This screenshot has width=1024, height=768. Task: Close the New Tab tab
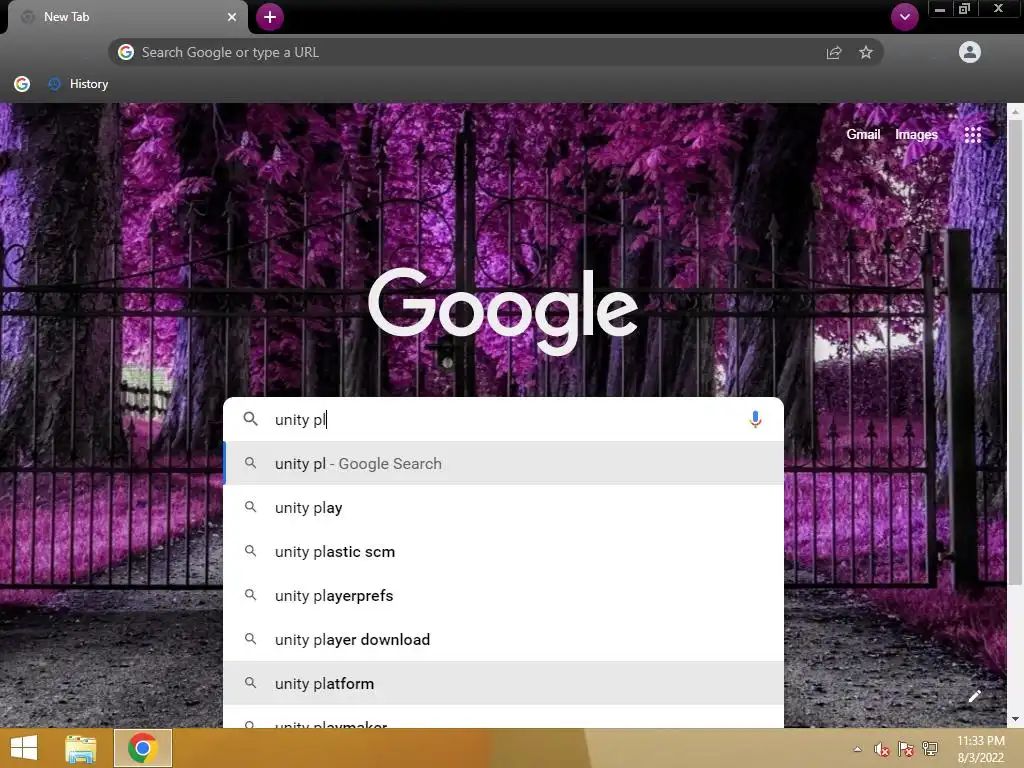[232, 17]
